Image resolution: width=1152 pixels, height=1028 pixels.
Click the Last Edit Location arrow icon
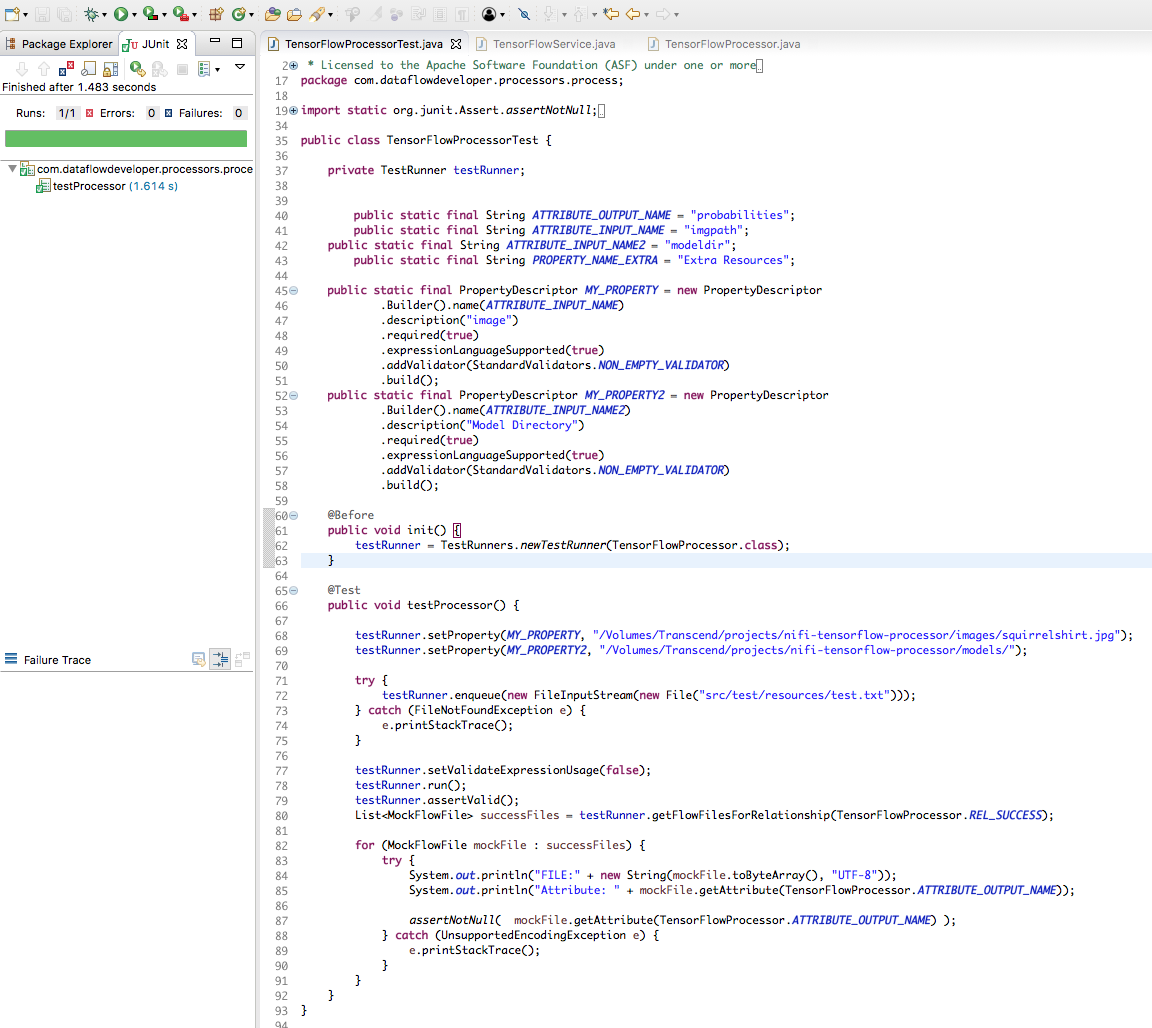coord(611,14)
